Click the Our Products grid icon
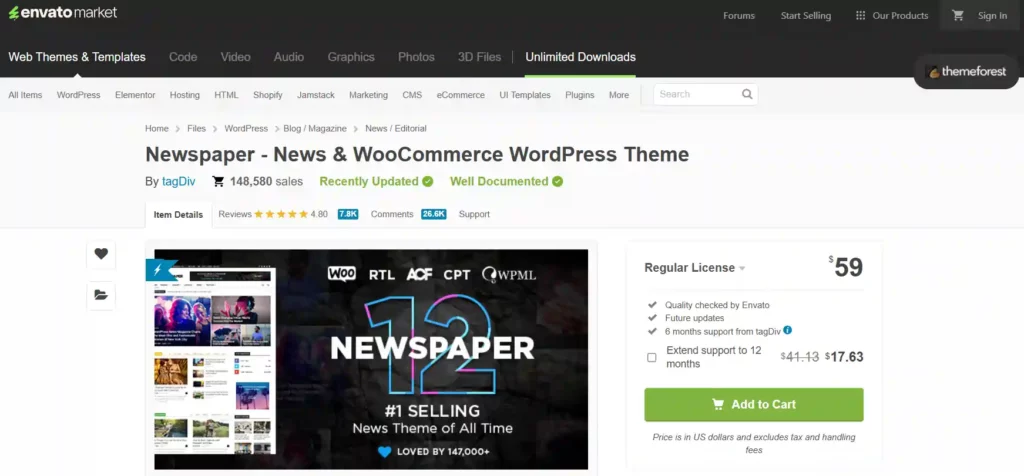The width and height of the screenshot is (1024, 476). tap(860, 15)
